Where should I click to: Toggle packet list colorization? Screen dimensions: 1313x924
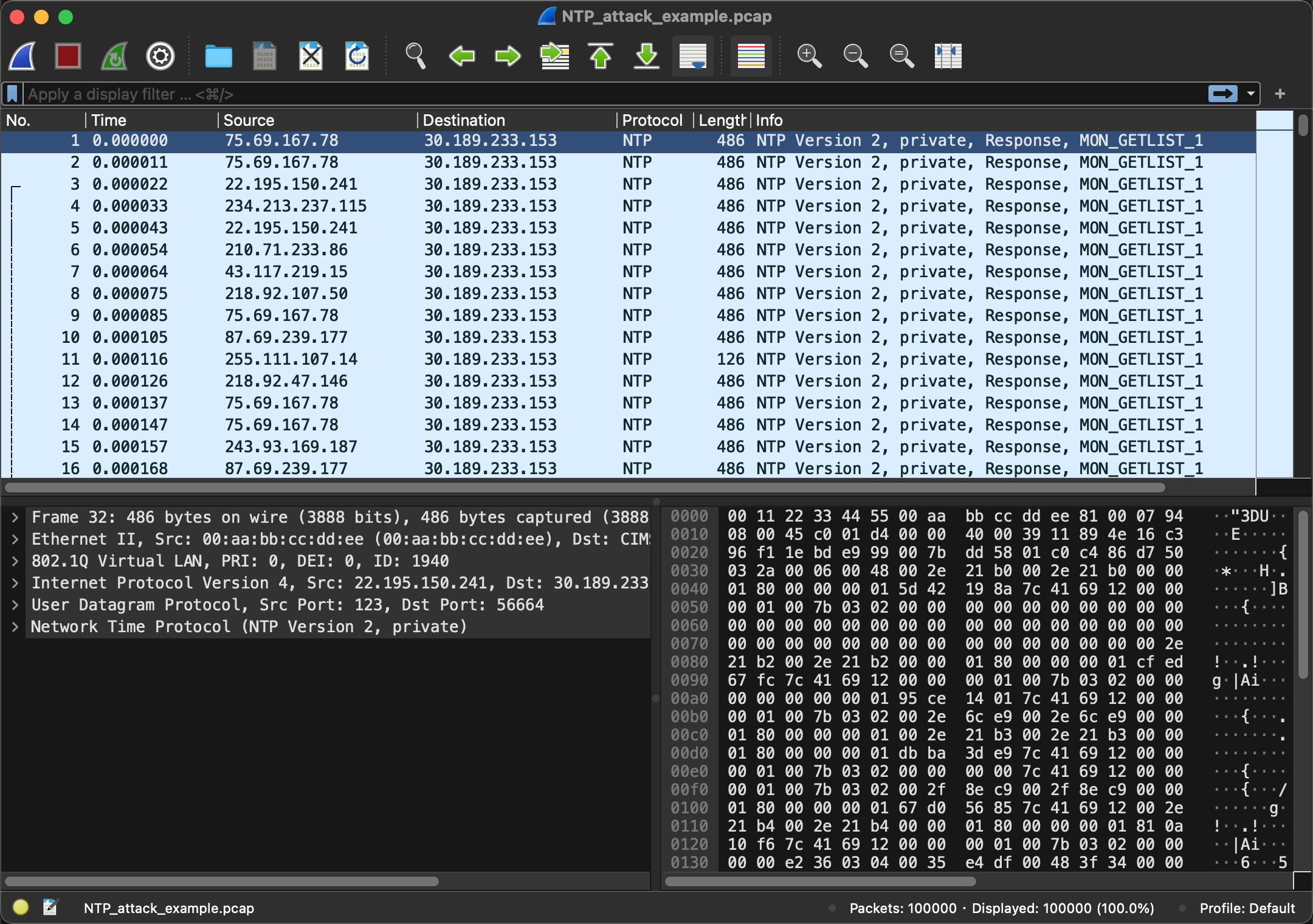(751, 56)
